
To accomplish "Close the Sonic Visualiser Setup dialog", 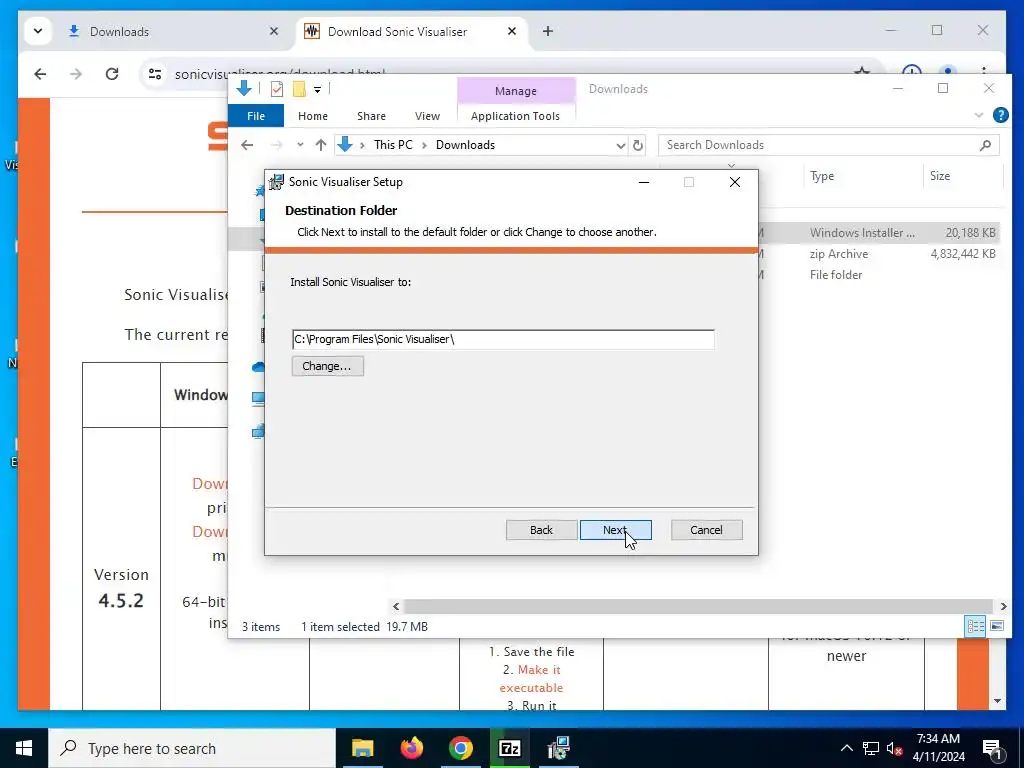I will [x=735, y=182].
